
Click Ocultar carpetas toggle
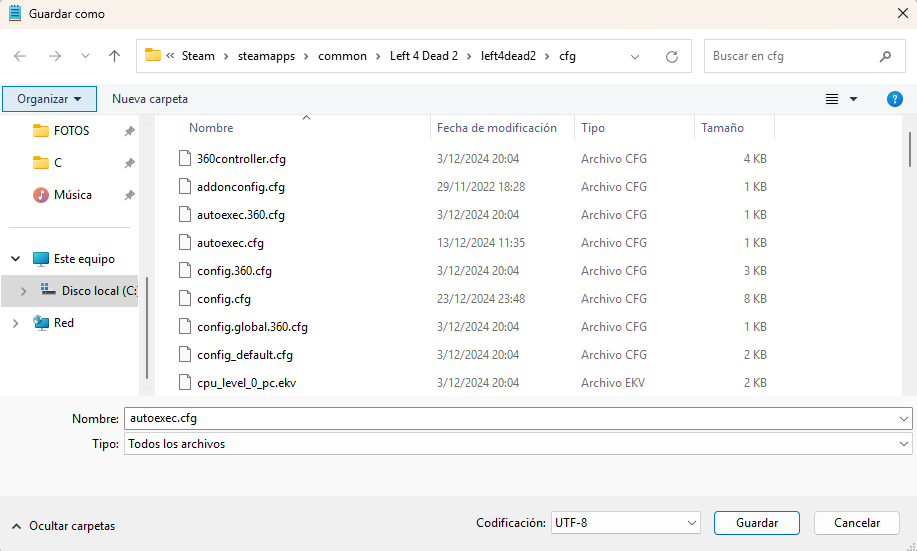pyautogui.click(x=63, y=525)
